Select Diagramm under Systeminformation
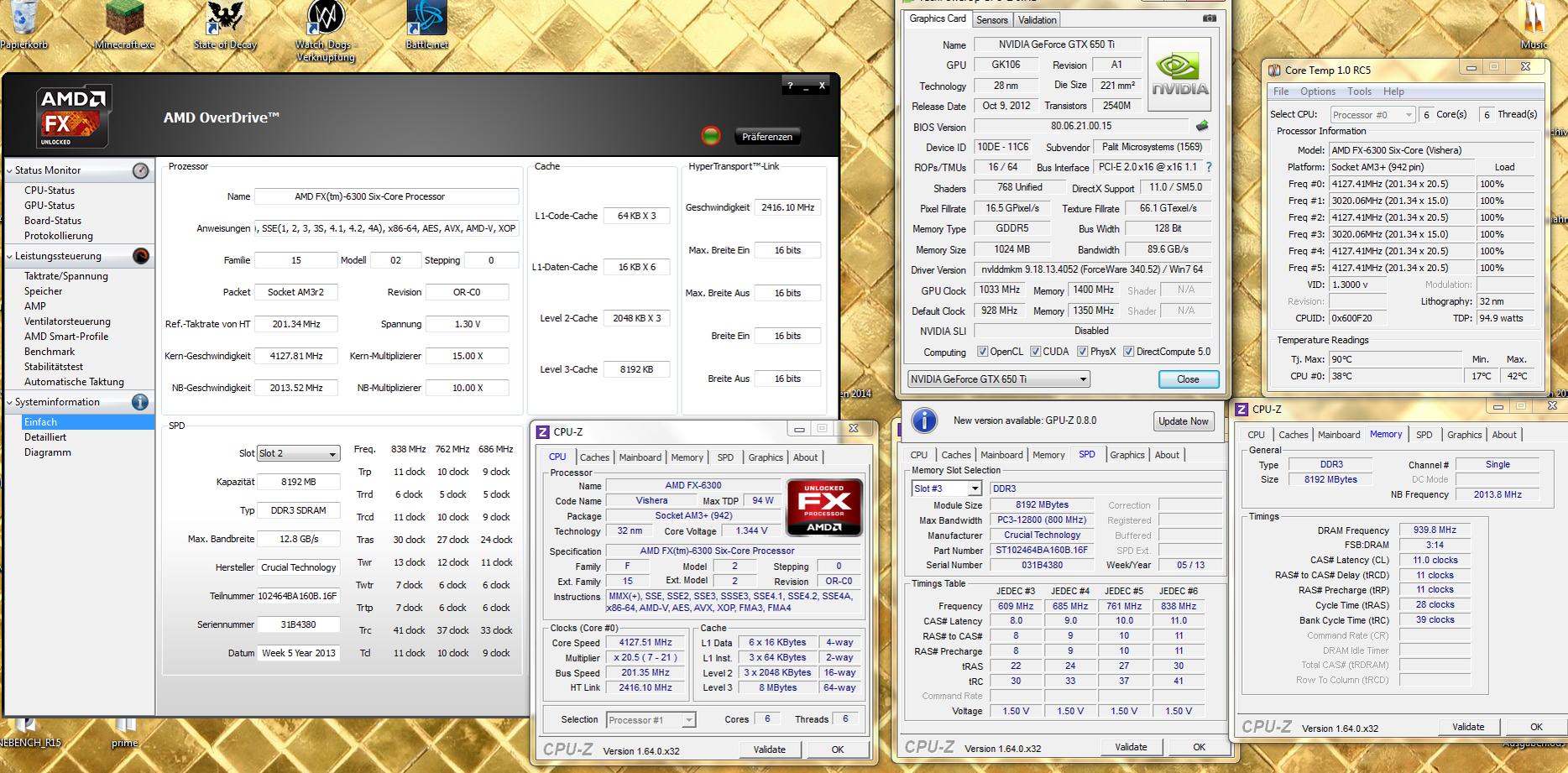The width and height of the screenshot is (1568, 773). coord(48,452)
